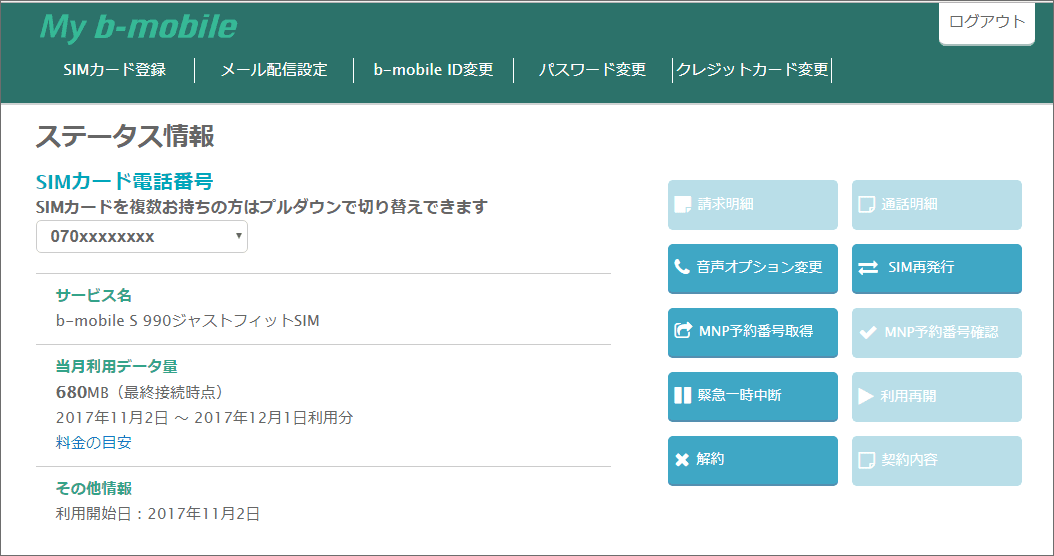Select パスワード変更 in the top navigation
Screen dimensions: 1054x556
pos(592,69)
